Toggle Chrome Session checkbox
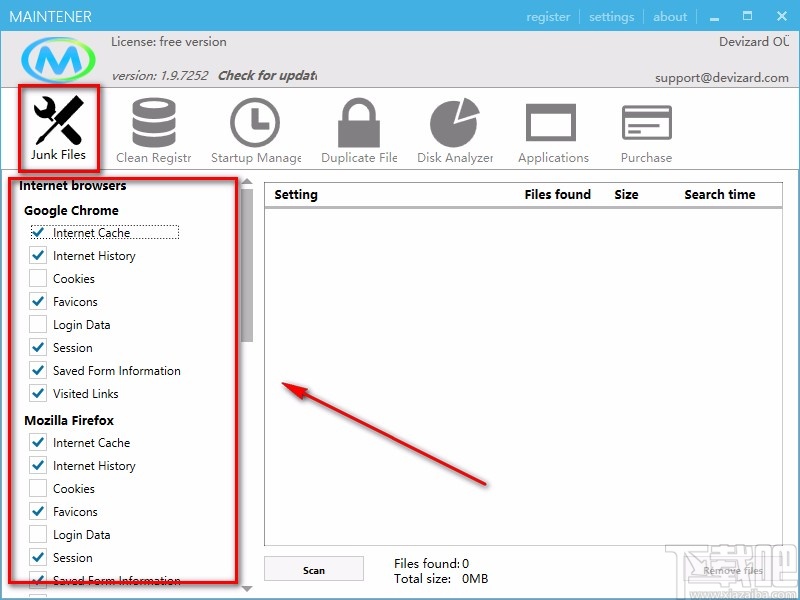Screen dimensions: 800x600 (38, 347)
